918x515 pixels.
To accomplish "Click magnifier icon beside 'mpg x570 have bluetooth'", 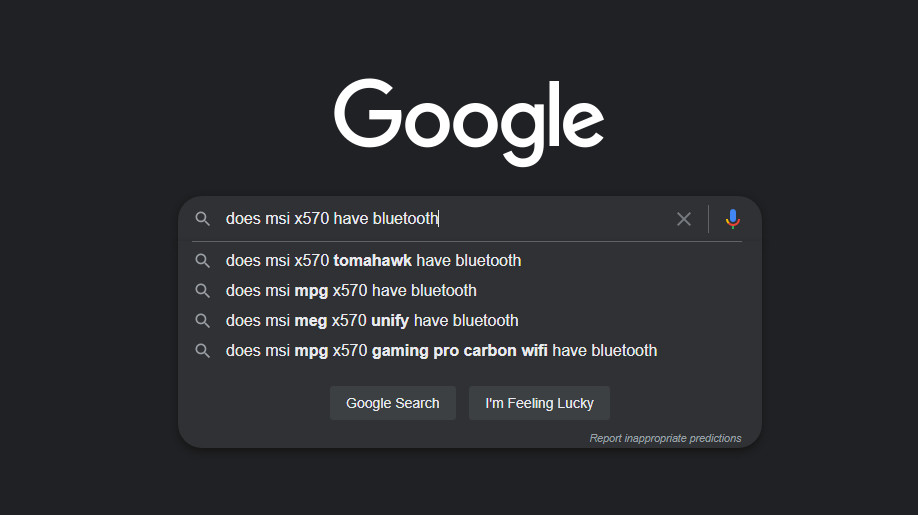I will coord(203,290).
